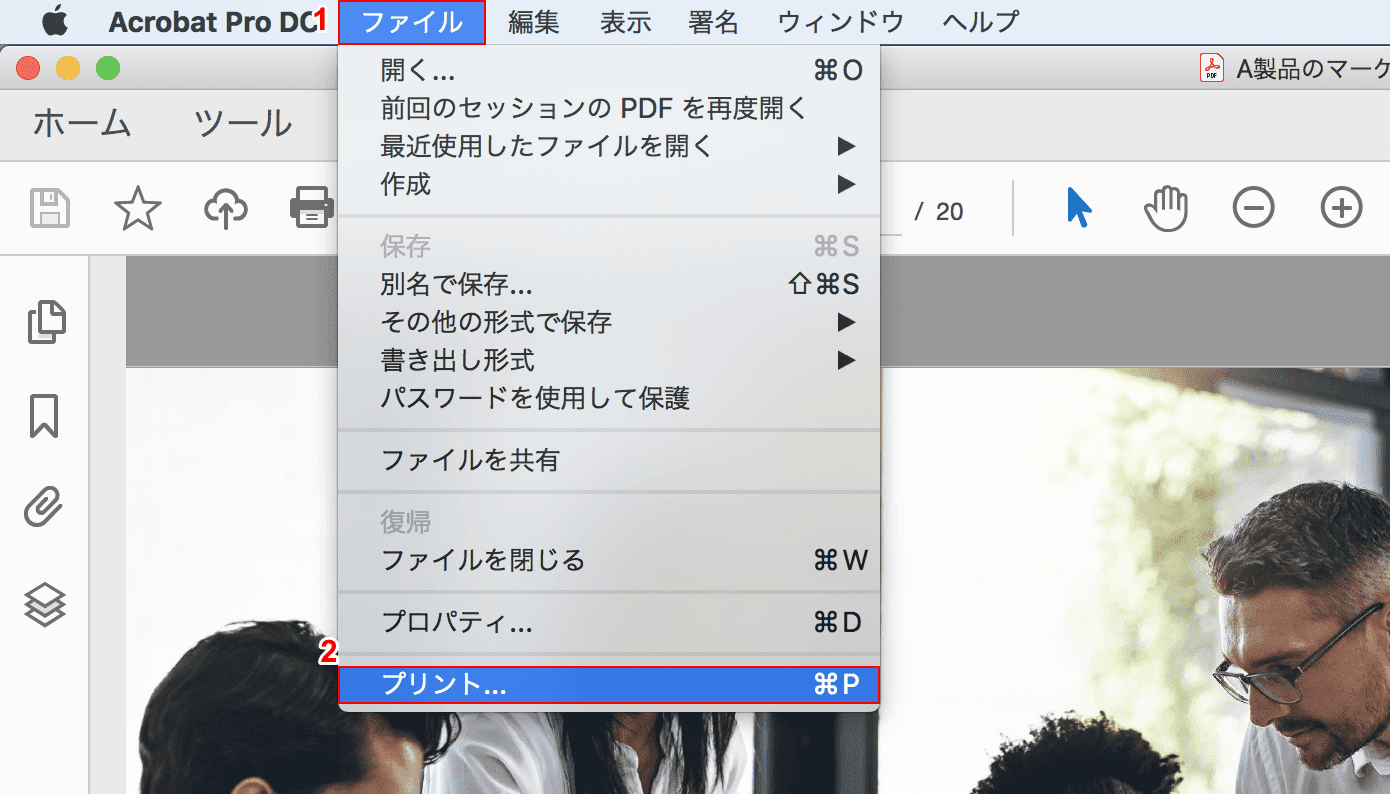Open the ファイル menu
The width and height of the screenshot is (1390, 794).
[x=412, y=22]
